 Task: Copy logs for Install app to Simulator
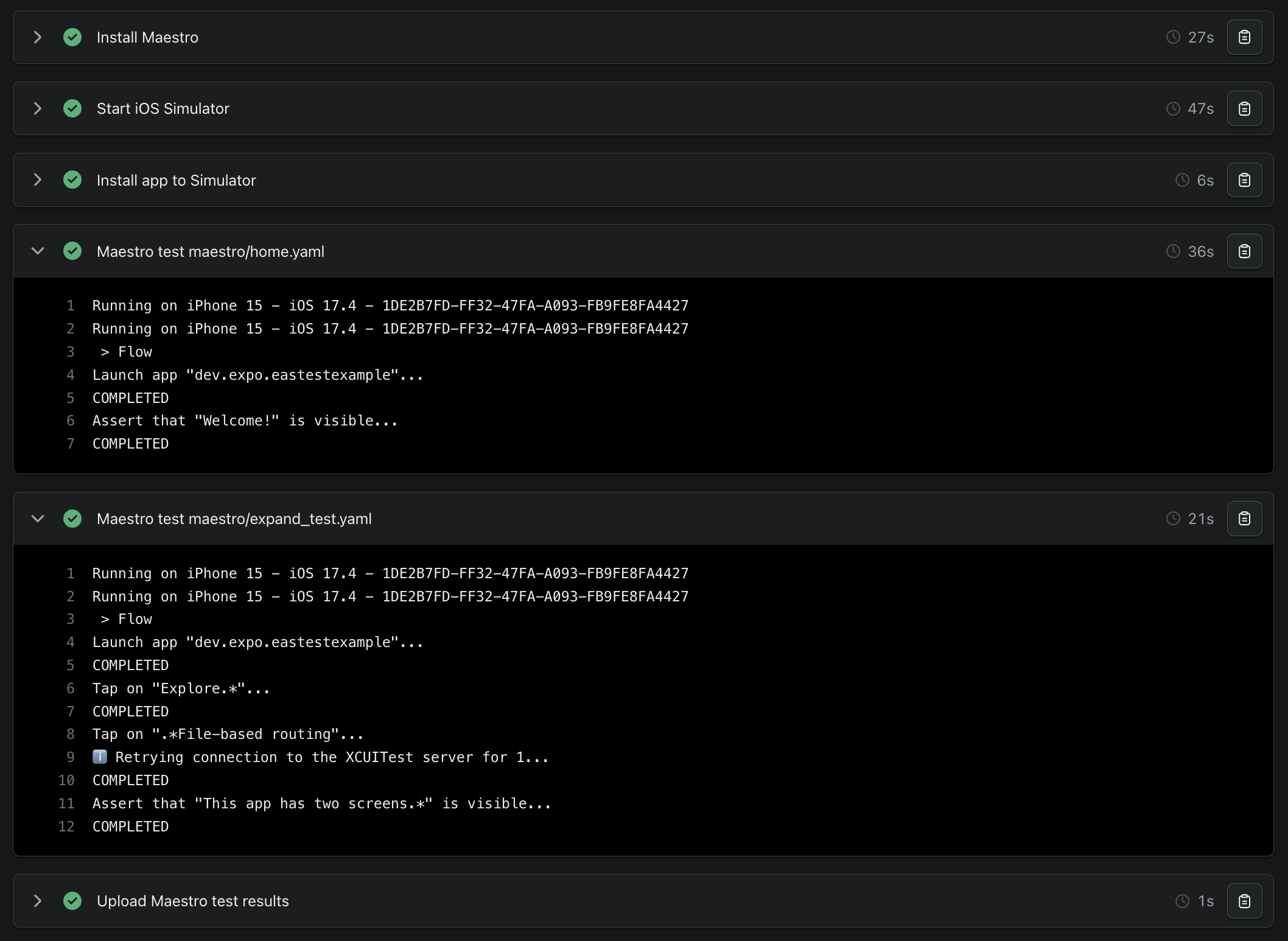(x=1244, y=180)
